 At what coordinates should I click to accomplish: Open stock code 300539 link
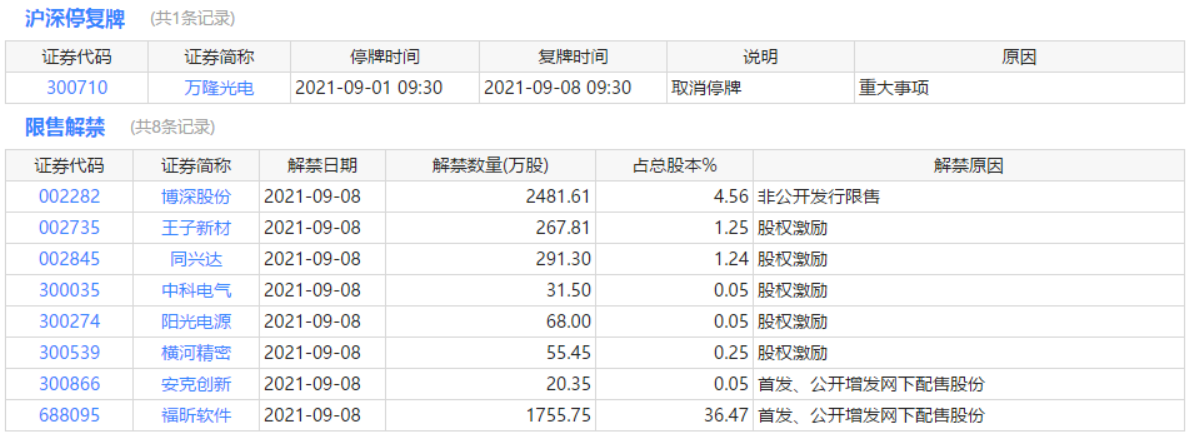[x=69, y=353]
